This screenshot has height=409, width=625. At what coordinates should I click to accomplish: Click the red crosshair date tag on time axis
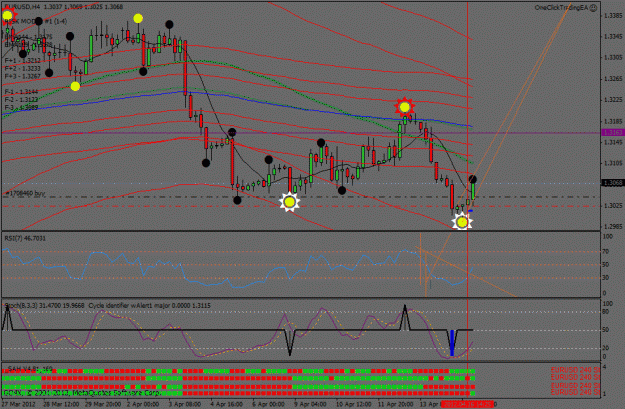(468, 404)
